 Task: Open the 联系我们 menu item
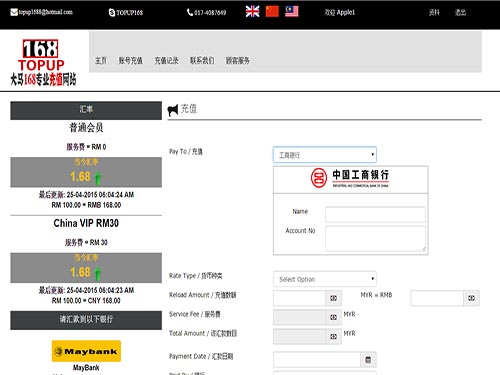[202, 61]
